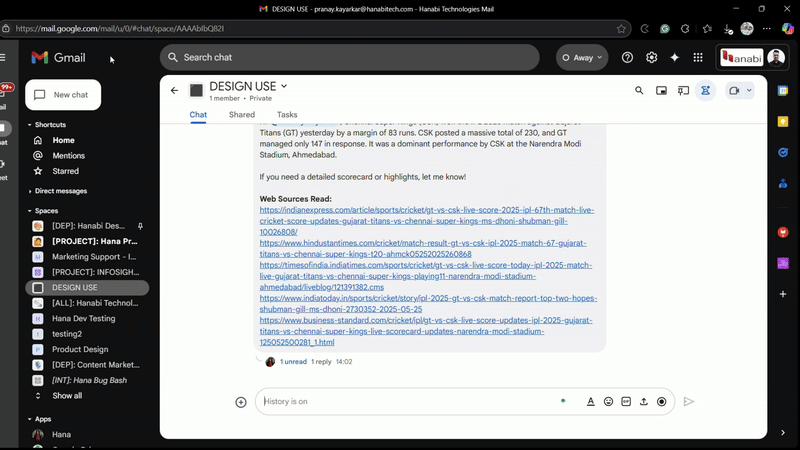The width and height of the screenshot is (800, 450).
Task: Open Gmail settings gear icon
Action: click(x=652, y=58)
